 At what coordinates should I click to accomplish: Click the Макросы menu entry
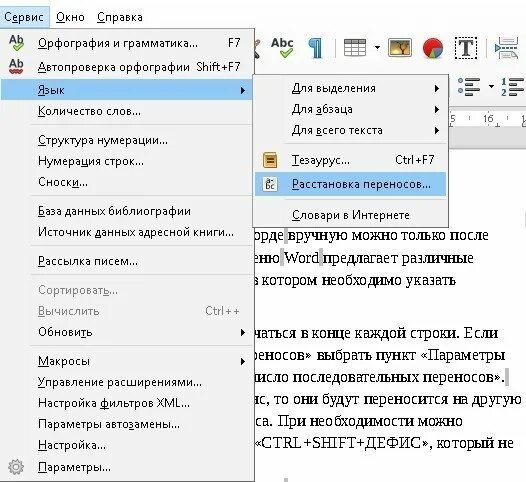pyautogui.click(x=127, y=361)
